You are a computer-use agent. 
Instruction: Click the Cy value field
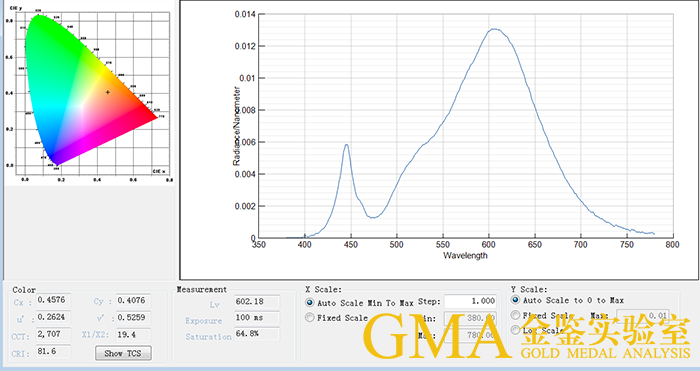pyautogui.click(x=133, y=300)
